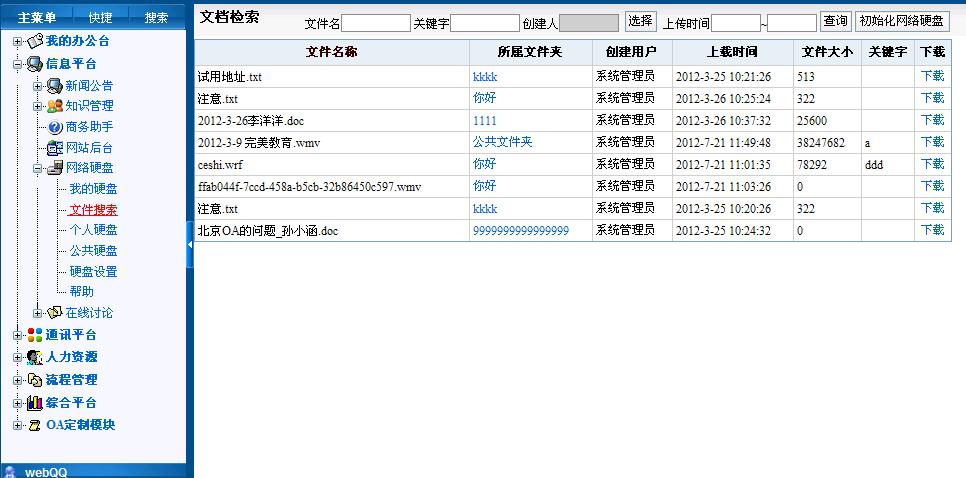The height and width of the screenshot is (478, 966).
Task: Click the 商务助手 question mark icon
Action: tap(55, 127)
